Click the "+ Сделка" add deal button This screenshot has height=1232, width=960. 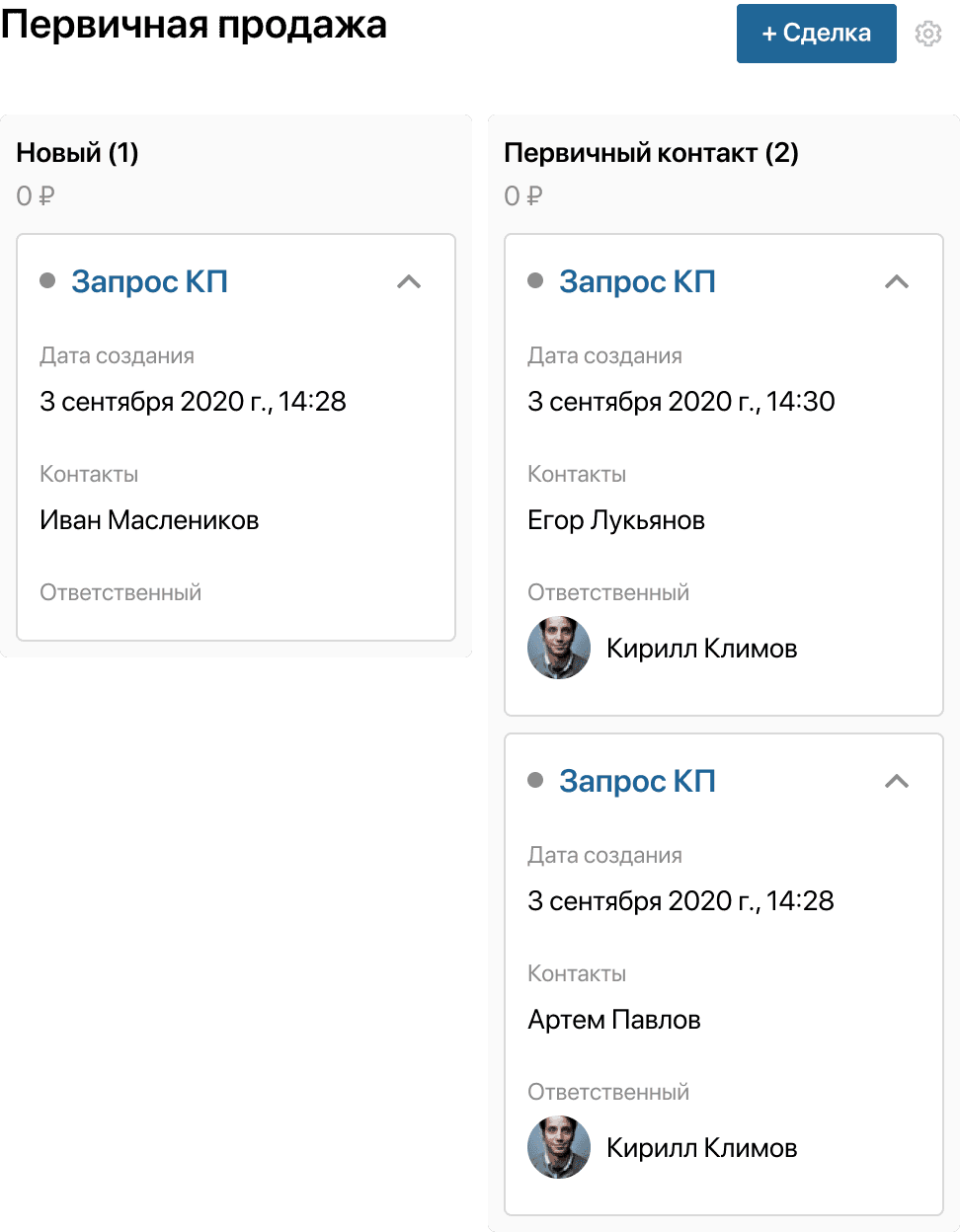(816, 34)
